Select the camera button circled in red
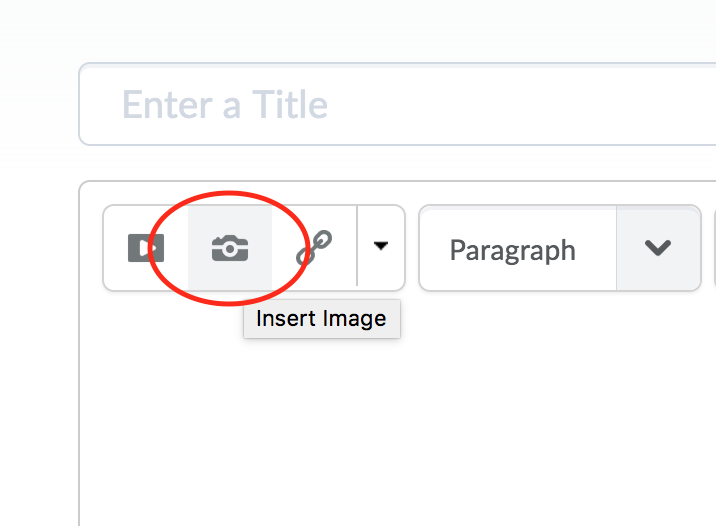Image resolution: width=716 pixels, height=526 pixels. [230, 248]
